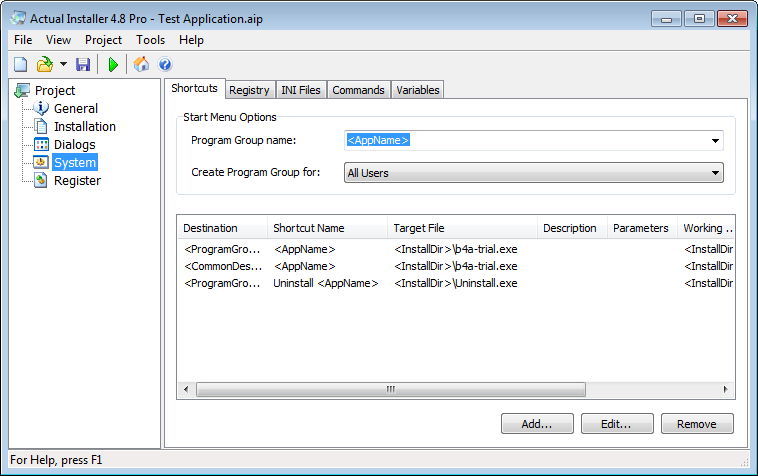Select General in the project tree

point(76,109)
